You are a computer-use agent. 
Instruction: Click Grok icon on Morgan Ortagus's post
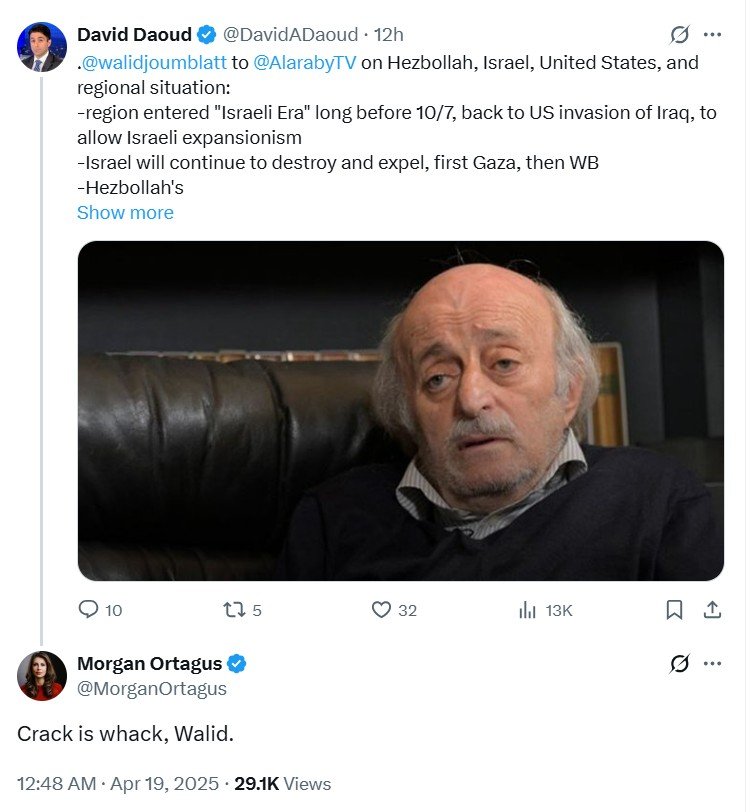[680, 663]
